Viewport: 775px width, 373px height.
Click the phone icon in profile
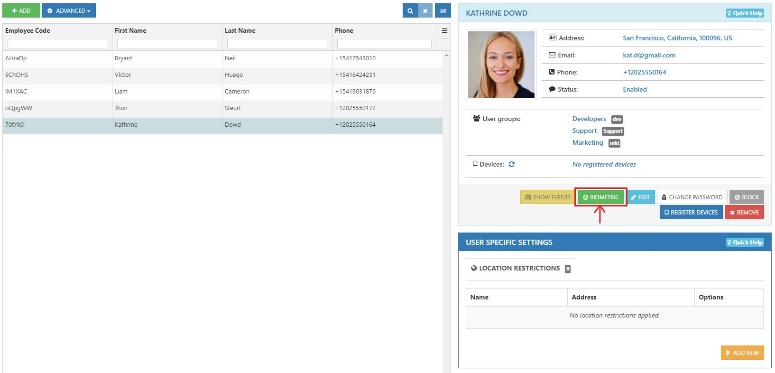[x=552, y=72]
